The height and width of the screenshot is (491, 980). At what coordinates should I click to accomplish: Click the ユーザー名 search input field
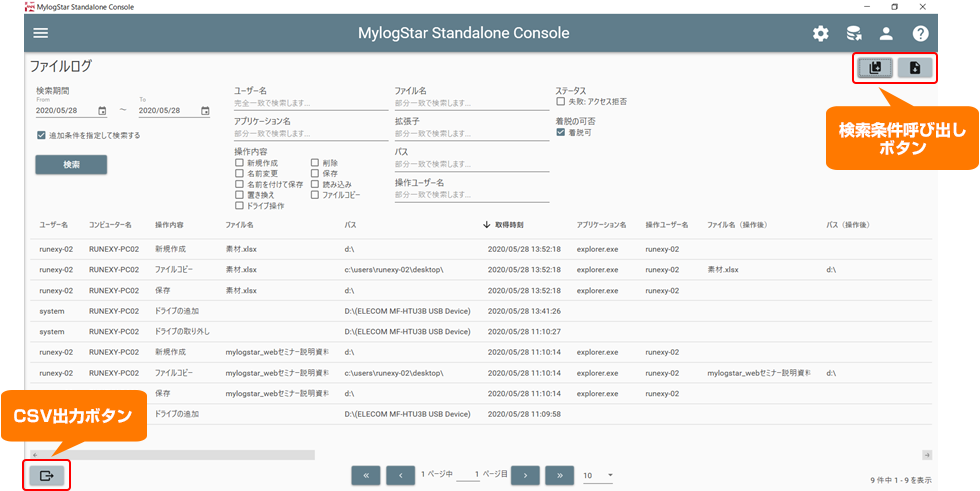pos(310,102)
